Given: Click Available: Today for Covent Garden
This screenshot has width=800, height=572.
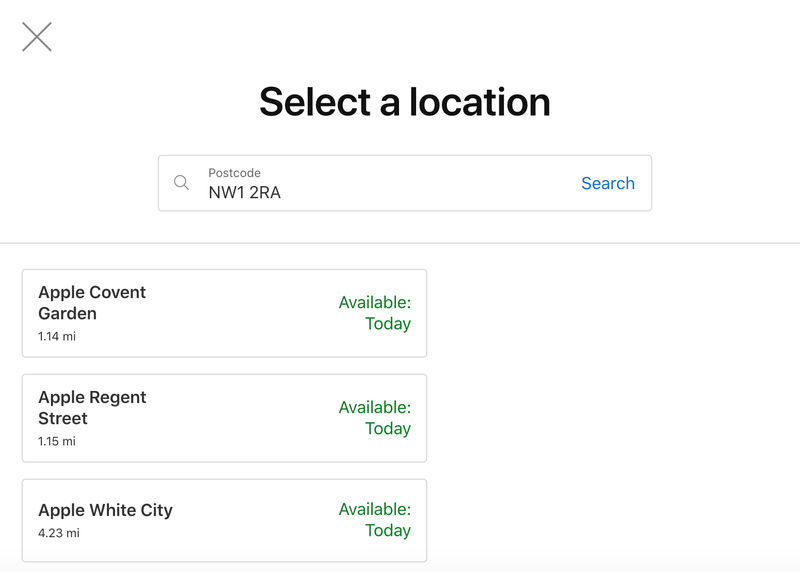Looking at the screenshot, I should 375,313.
